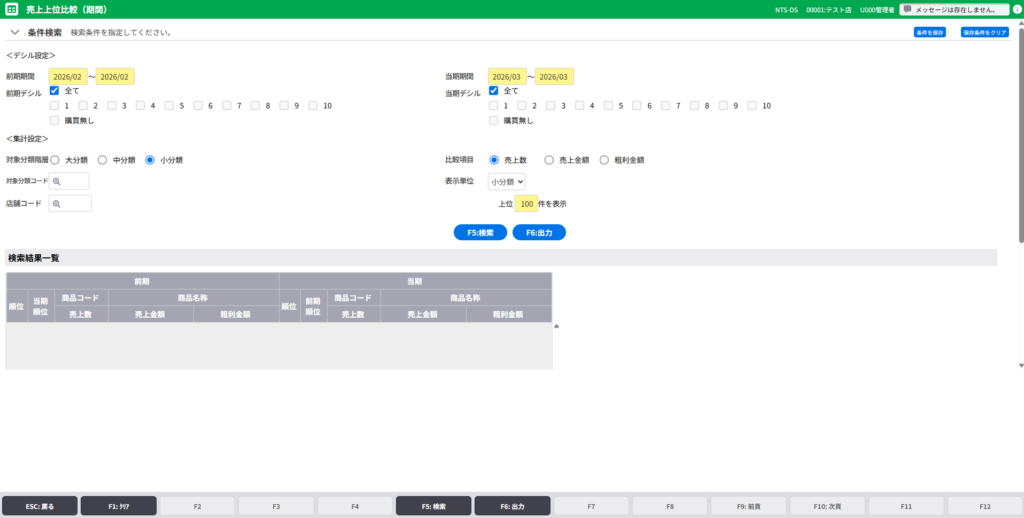Screen dimensions: 1024x518
Task: Click the 保存条件をクリア button
Action: pyautogui.click(x=985, y=32)
